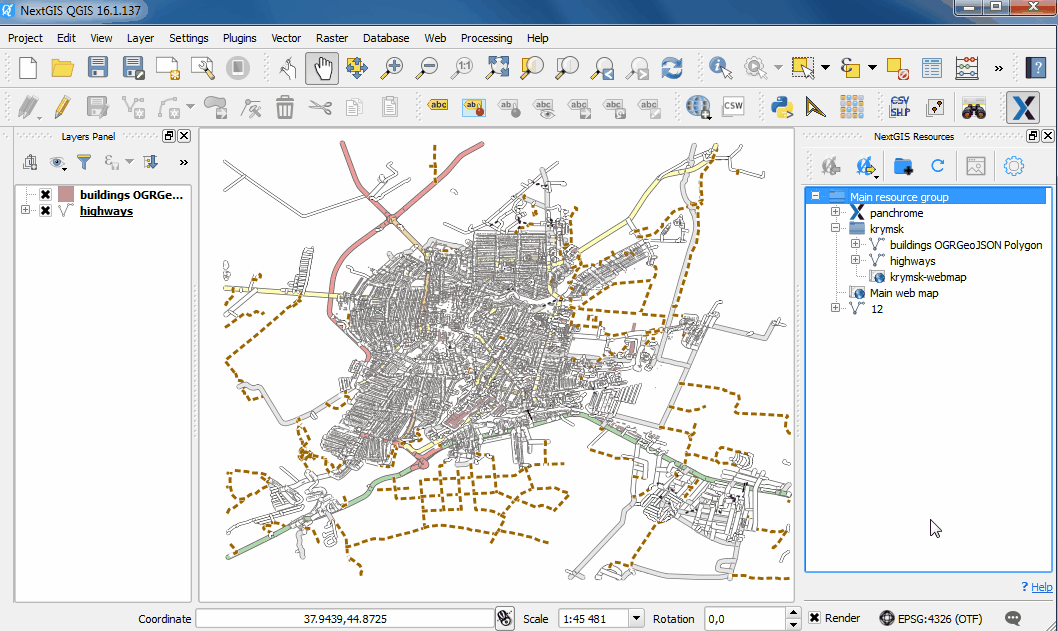
Task: Expand the panchrome resource tree node
Action: 836,213
